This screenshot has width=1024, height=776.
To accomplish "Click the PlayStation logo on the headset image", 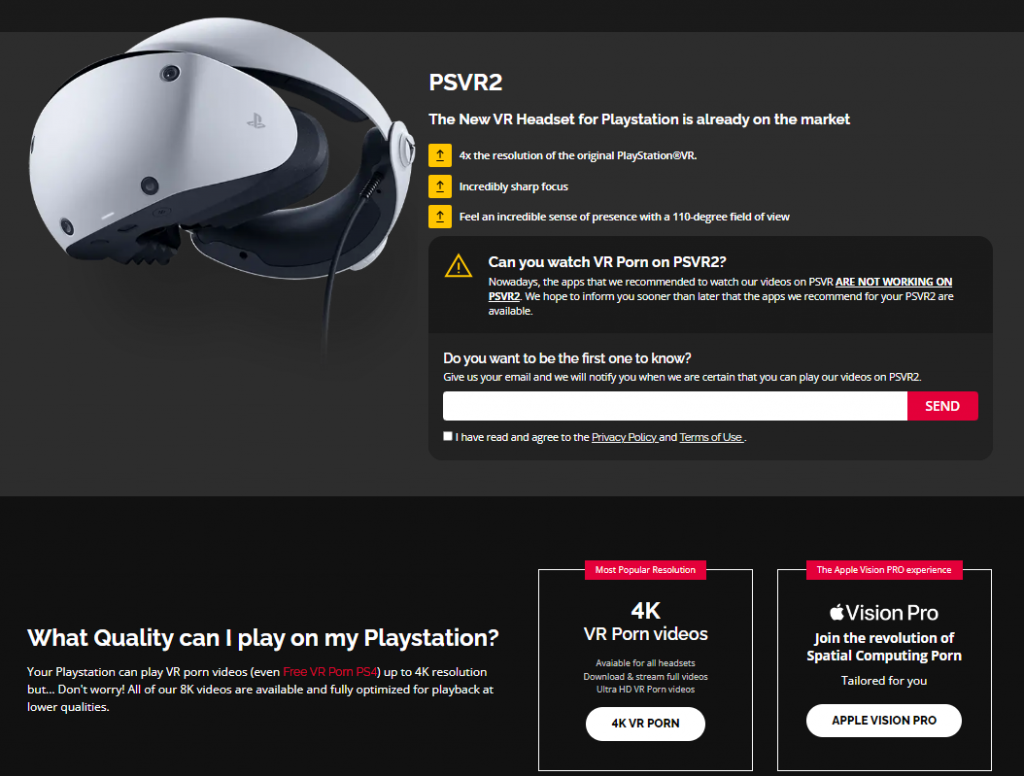I will (x=256, y=121).
